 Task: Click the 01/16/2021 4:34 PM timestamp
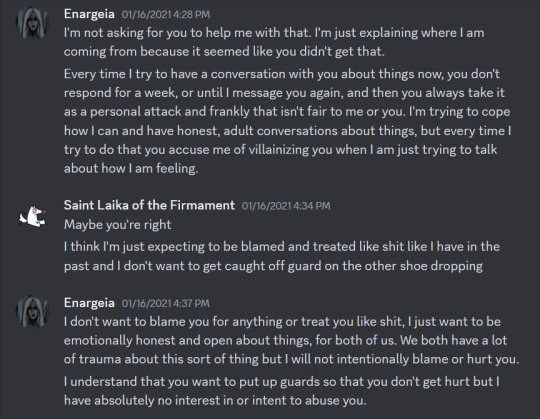click(286, 206)
